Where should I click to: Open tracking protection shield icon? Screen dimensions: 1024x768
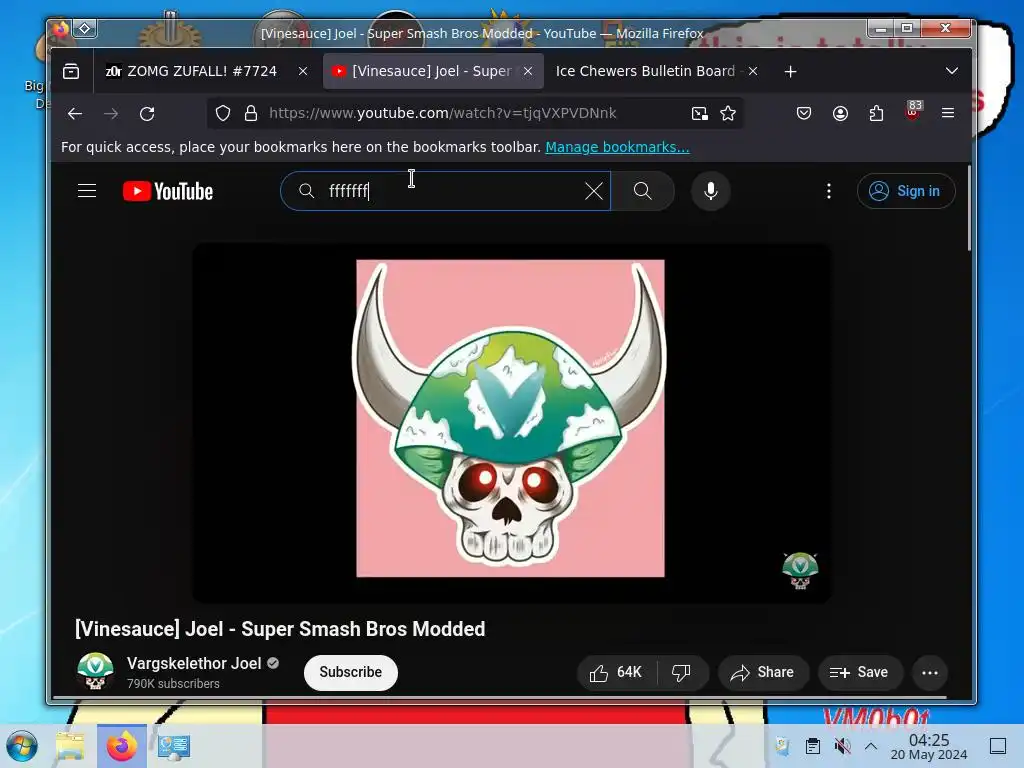coord(223,114)
